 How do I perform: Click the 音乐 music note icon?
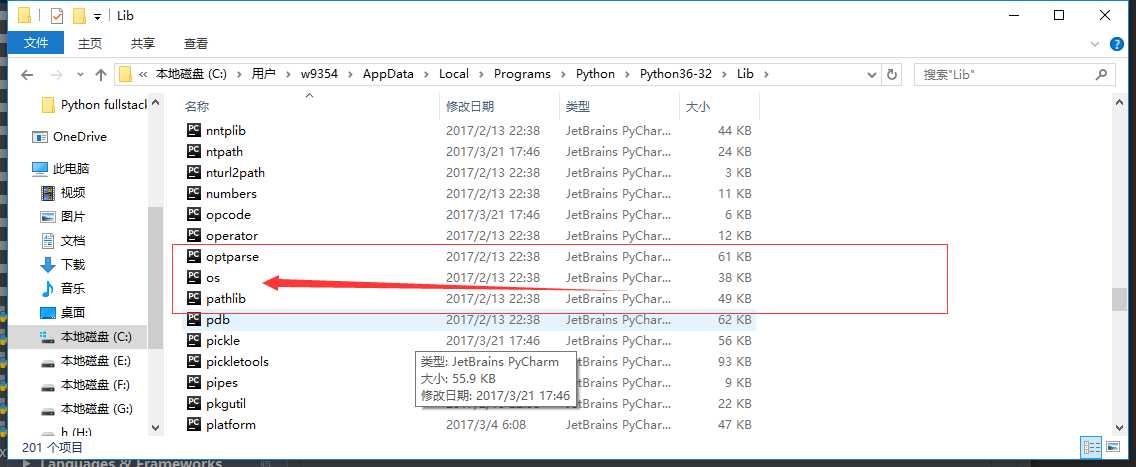(x=48, y=288)
